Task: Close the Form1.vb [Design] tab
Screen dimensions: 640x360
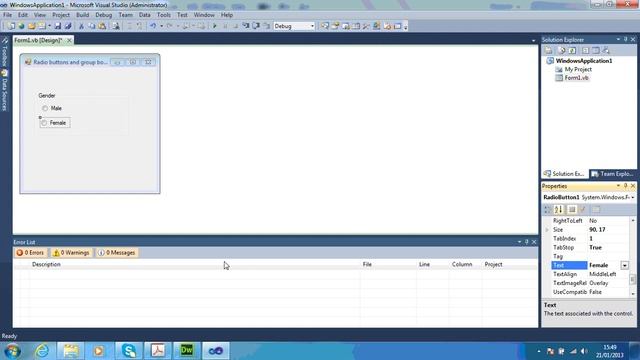Action: [69, 40]
